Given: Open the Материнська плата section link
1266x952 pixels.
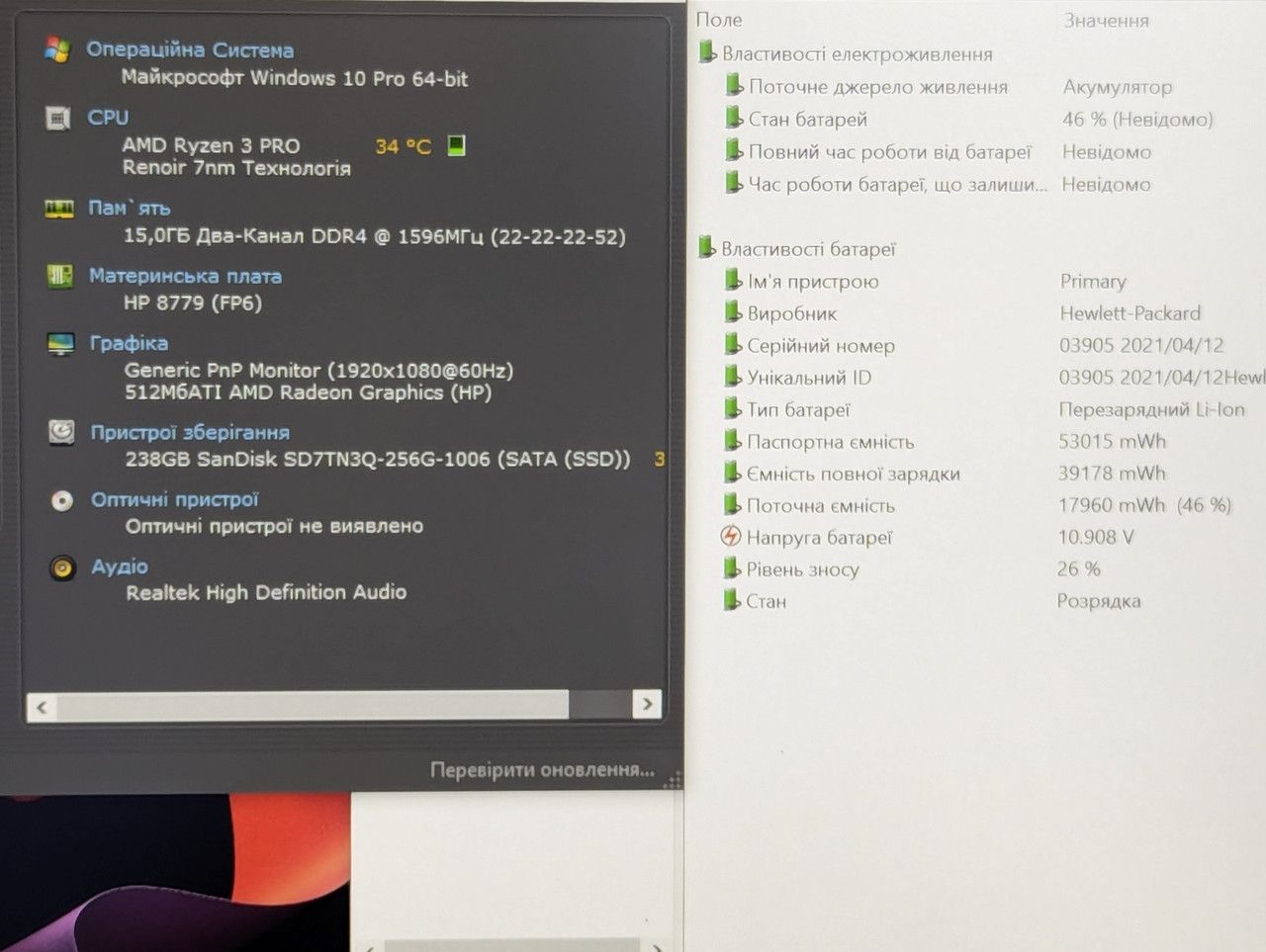Looking at the screenshot, I should coord(186,276).
